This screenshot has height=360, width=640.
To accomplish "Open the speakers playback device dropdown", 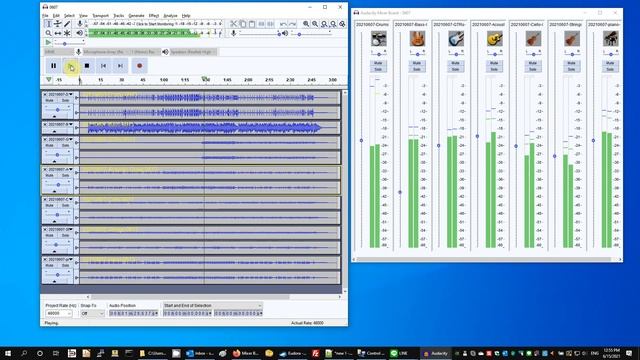I will [x=193, y=52].
